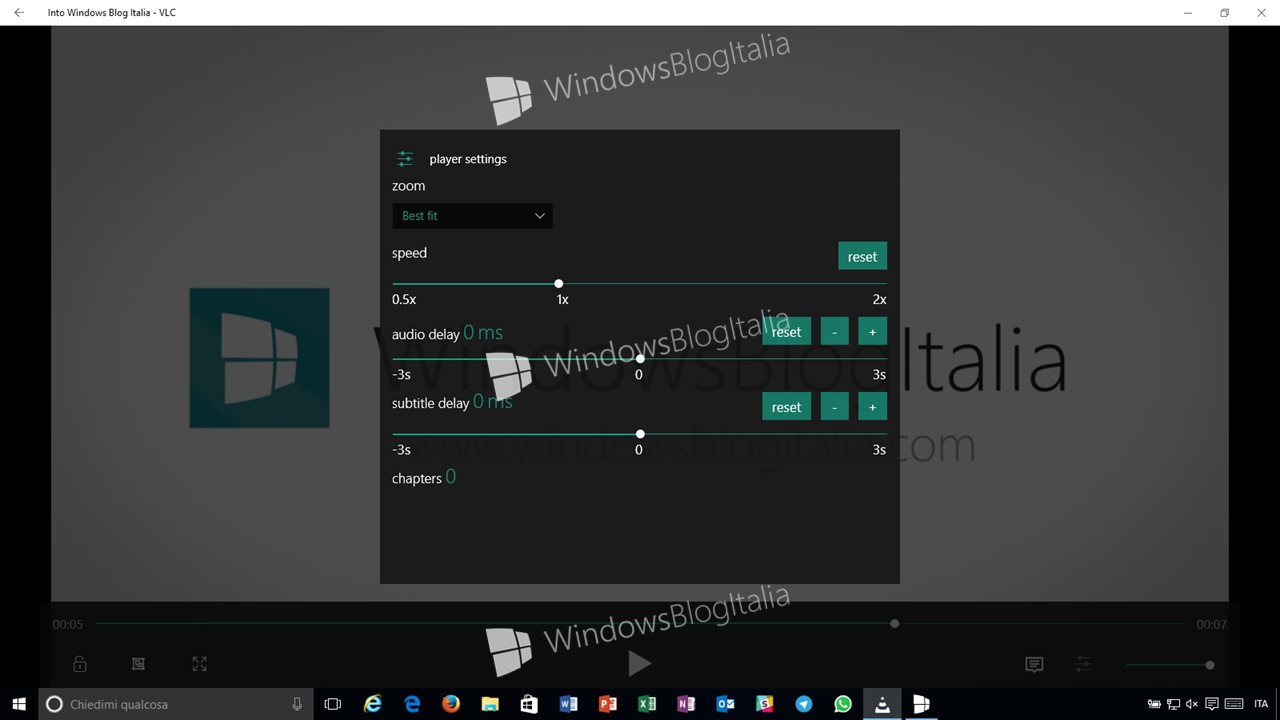Image resolution: width=1280 pixels, height=720 pixels.
Task: Click the Cortana 'Chiedimi qualcosa' search box
Action: click(176, 704)
